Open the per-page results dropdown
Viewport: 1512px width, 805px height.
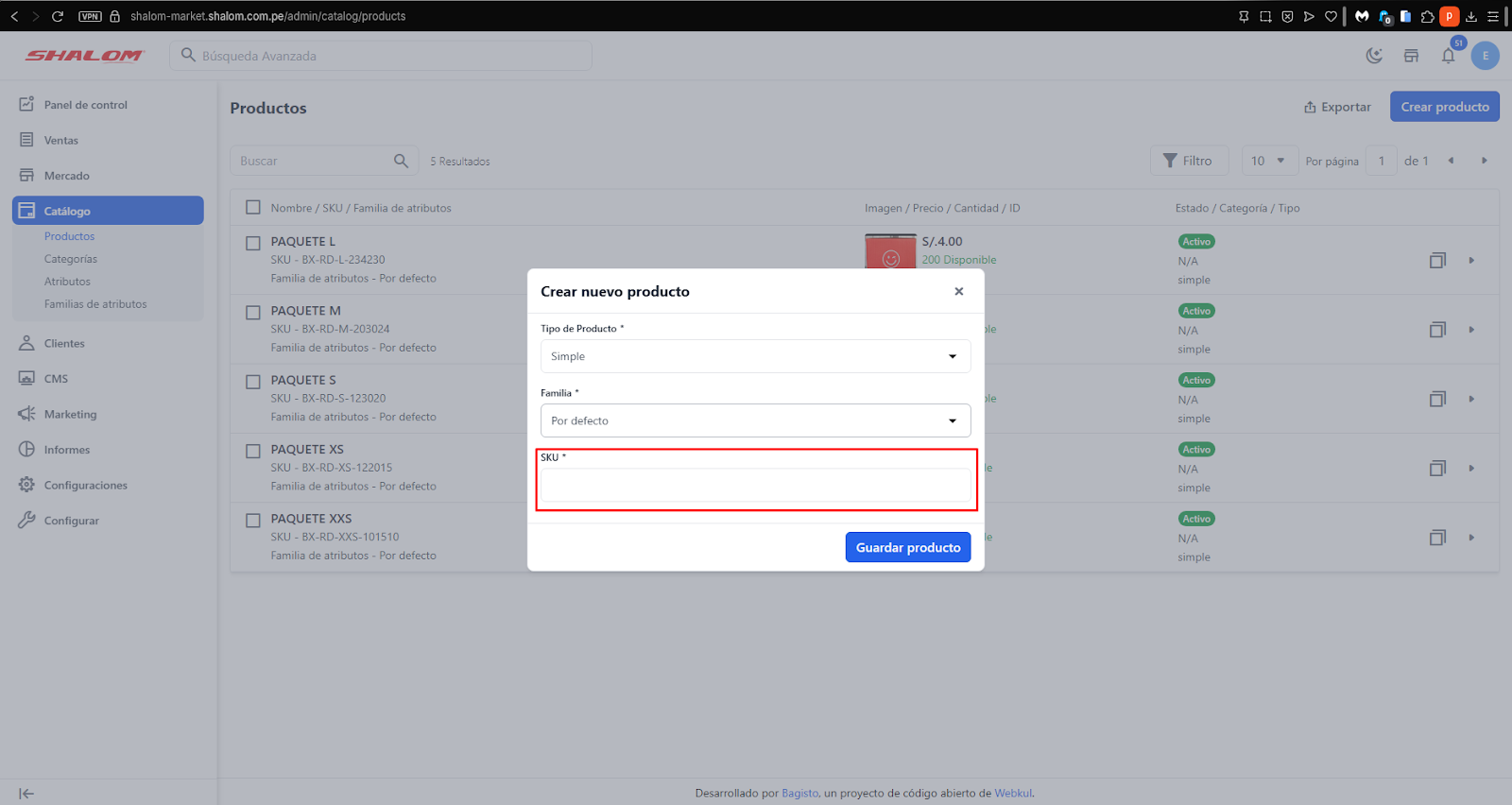[1267, 161]
